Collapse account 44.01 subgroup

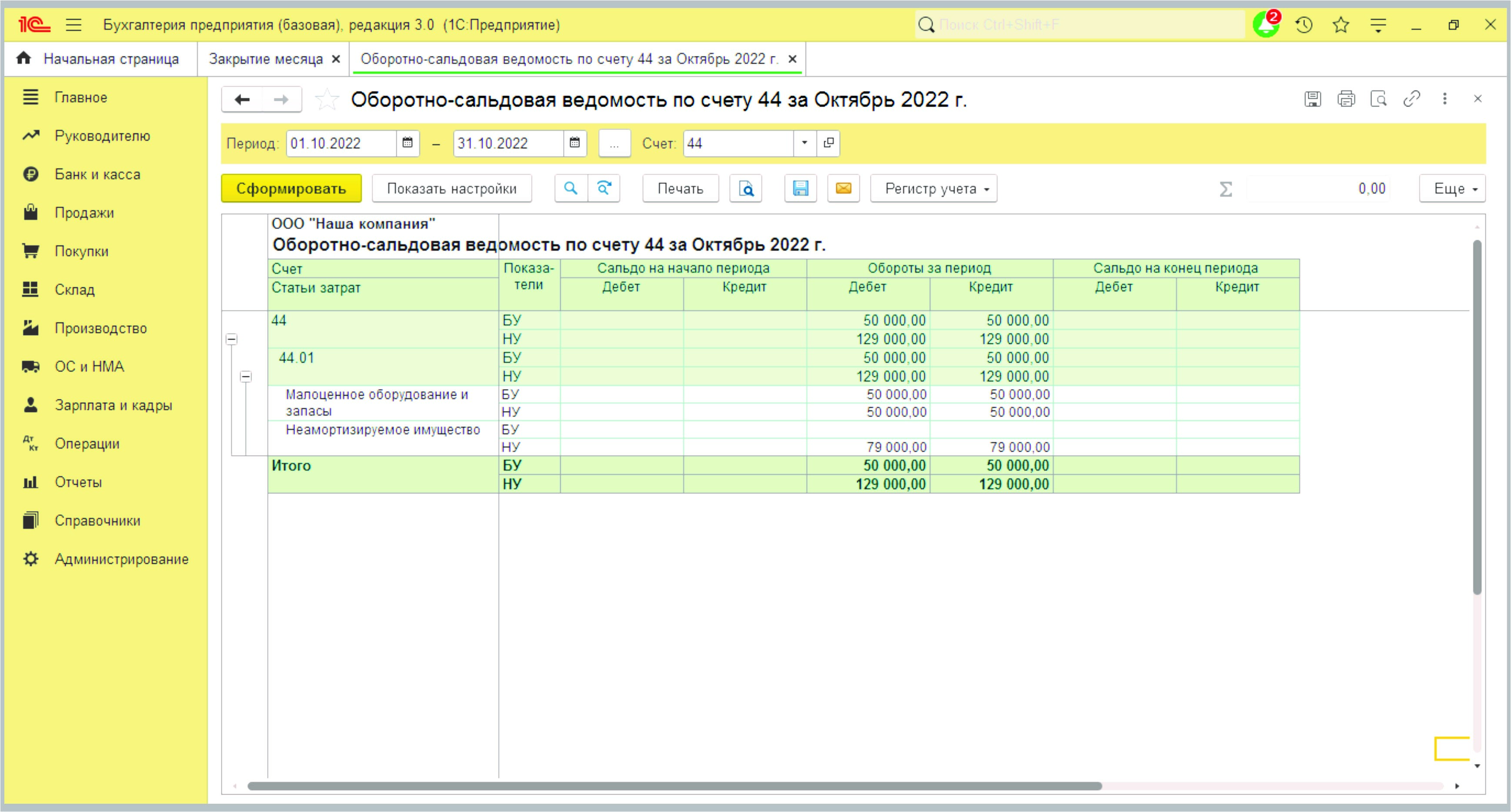[x=246, y=376]
